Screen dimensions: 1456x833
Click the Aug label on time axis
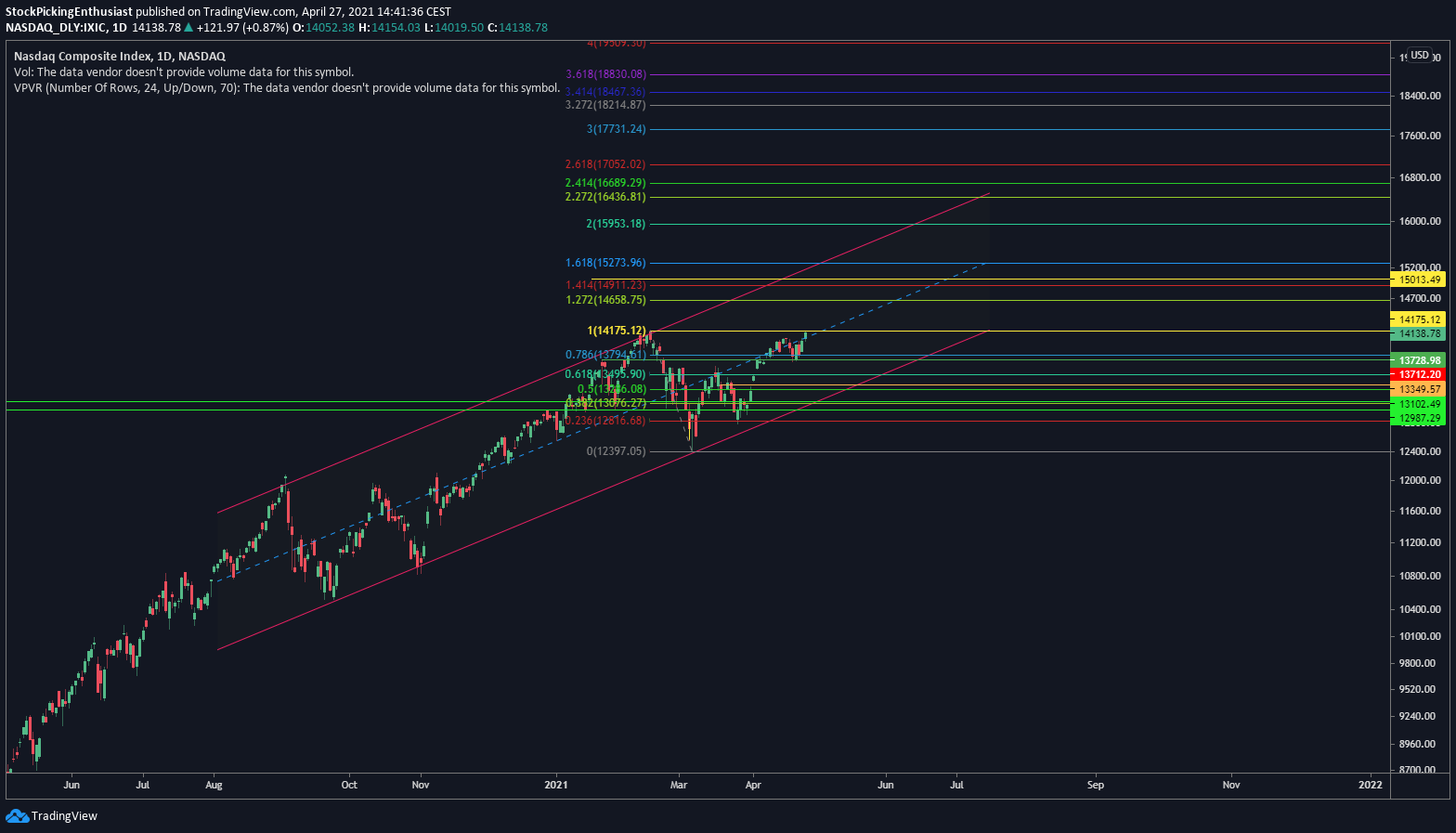pyautogui.click(x=214, y=785)
